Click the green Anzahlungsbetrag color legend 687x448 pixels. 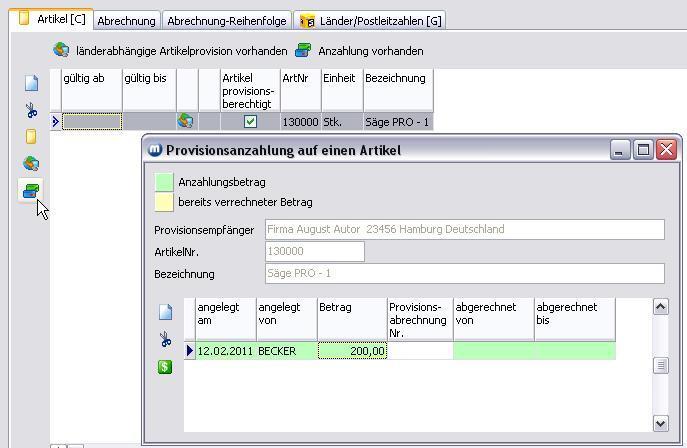pyautogui.click(x=163, y=182)
